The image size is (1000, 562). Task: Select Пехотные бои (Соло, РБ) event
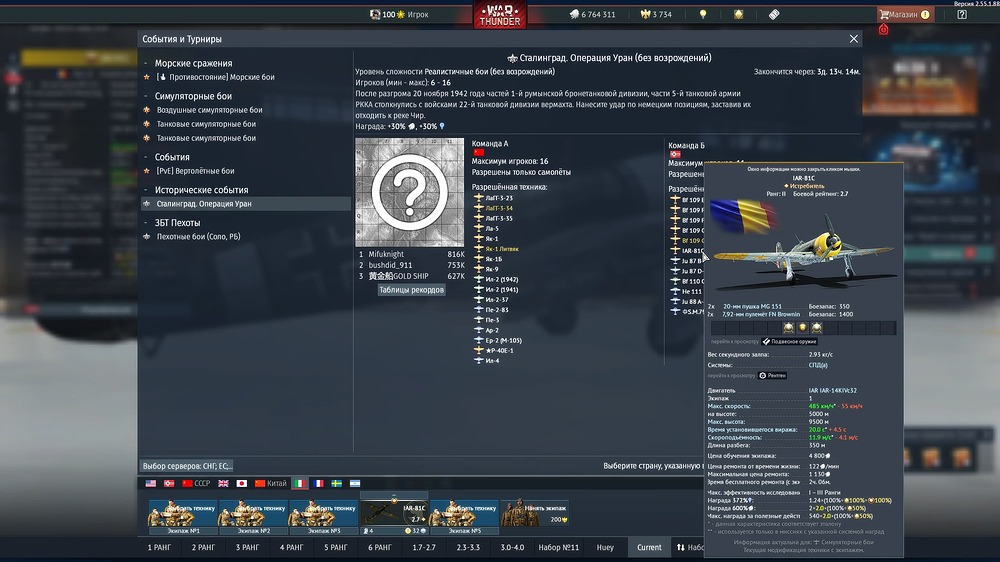pos(198,237)
